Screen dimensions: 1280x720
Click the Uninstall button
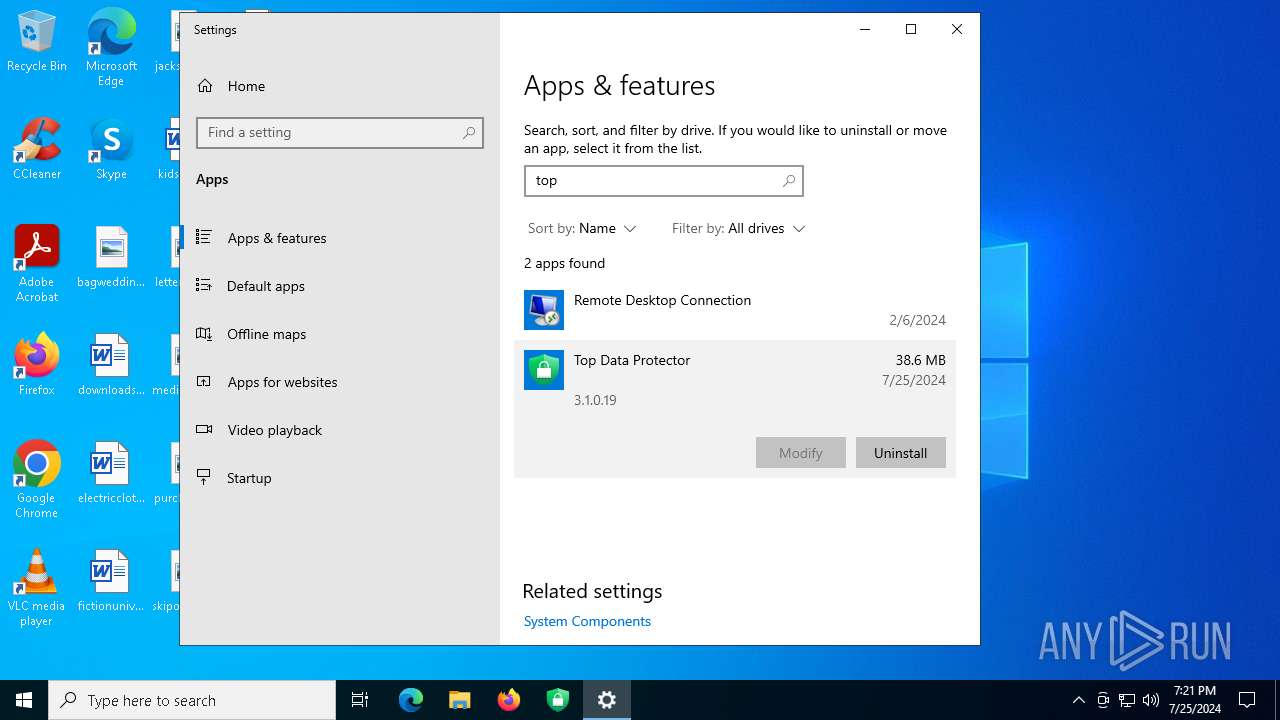pos(900,453)
